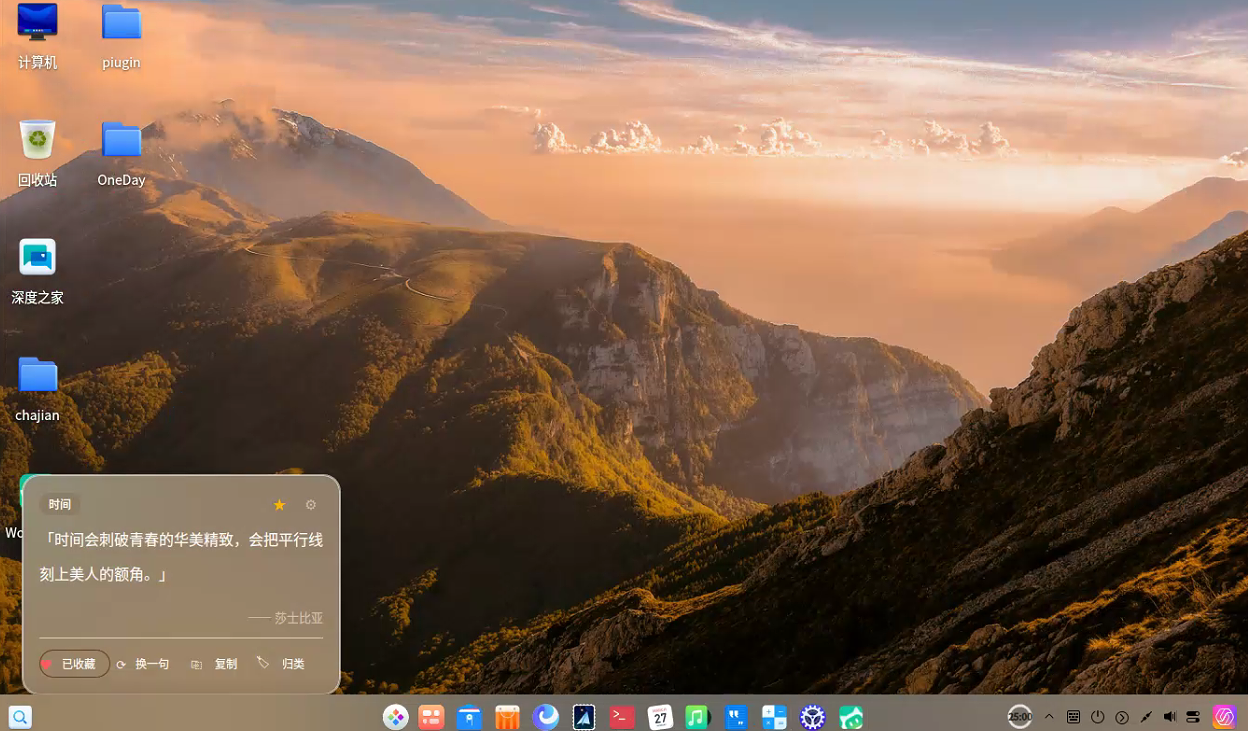Open the blue quotation-mark app in dock
This screenshot has width=1248, height=731.
point(736,717)
